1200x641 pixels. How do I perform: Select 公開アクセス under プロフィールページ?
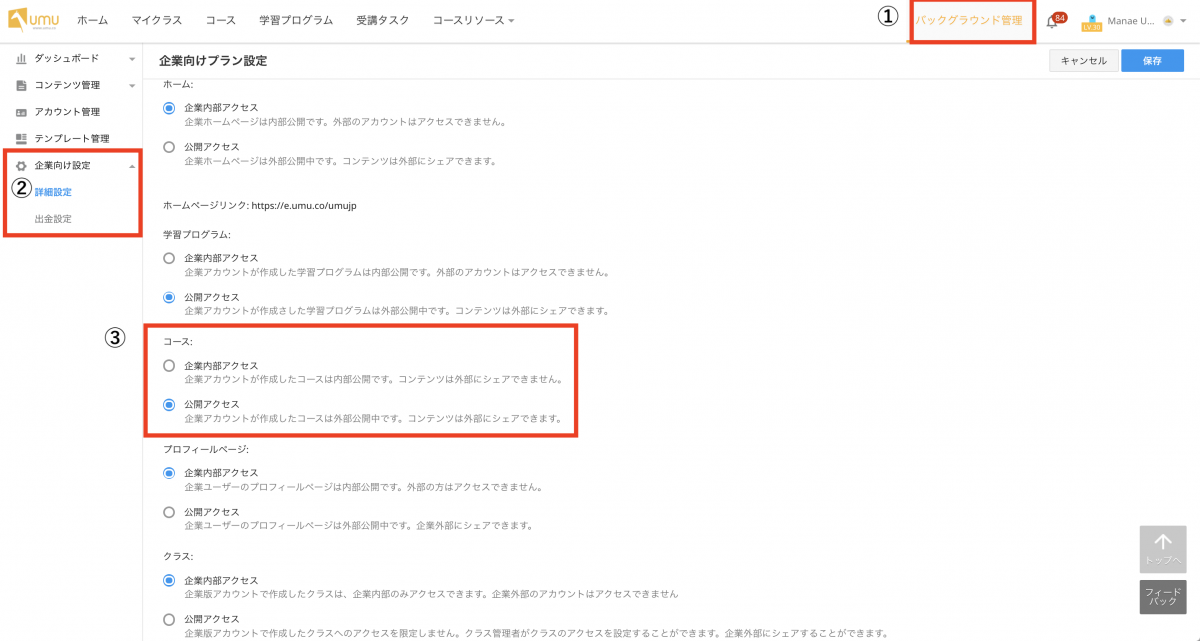[169, 512]
